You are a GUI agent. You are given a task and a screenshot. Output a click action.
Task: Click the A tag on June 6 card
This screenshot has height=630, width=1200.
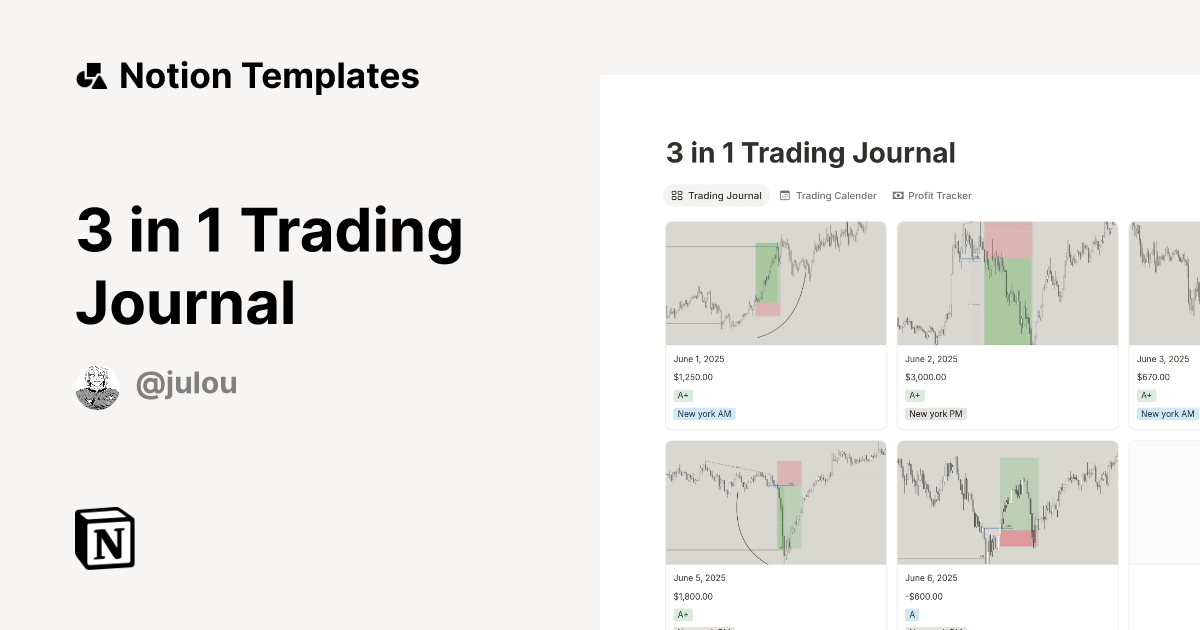pos(912,614)
